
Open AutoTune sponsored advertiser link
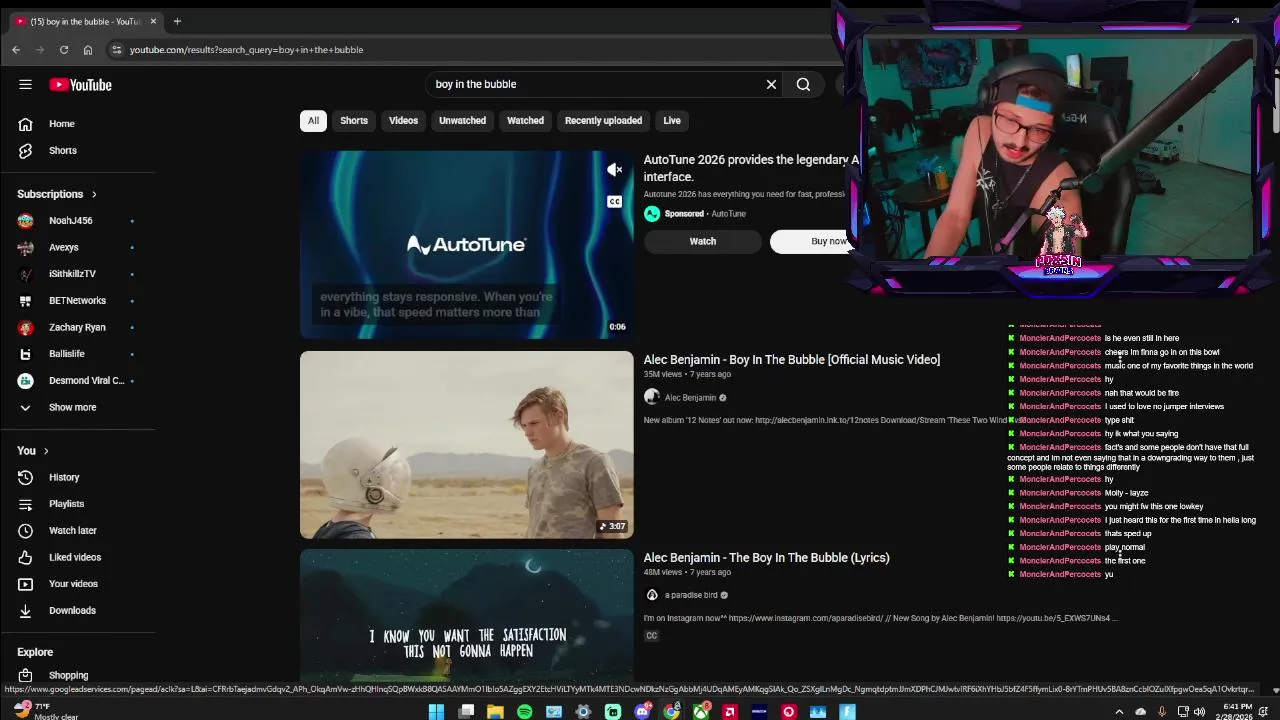728,214
